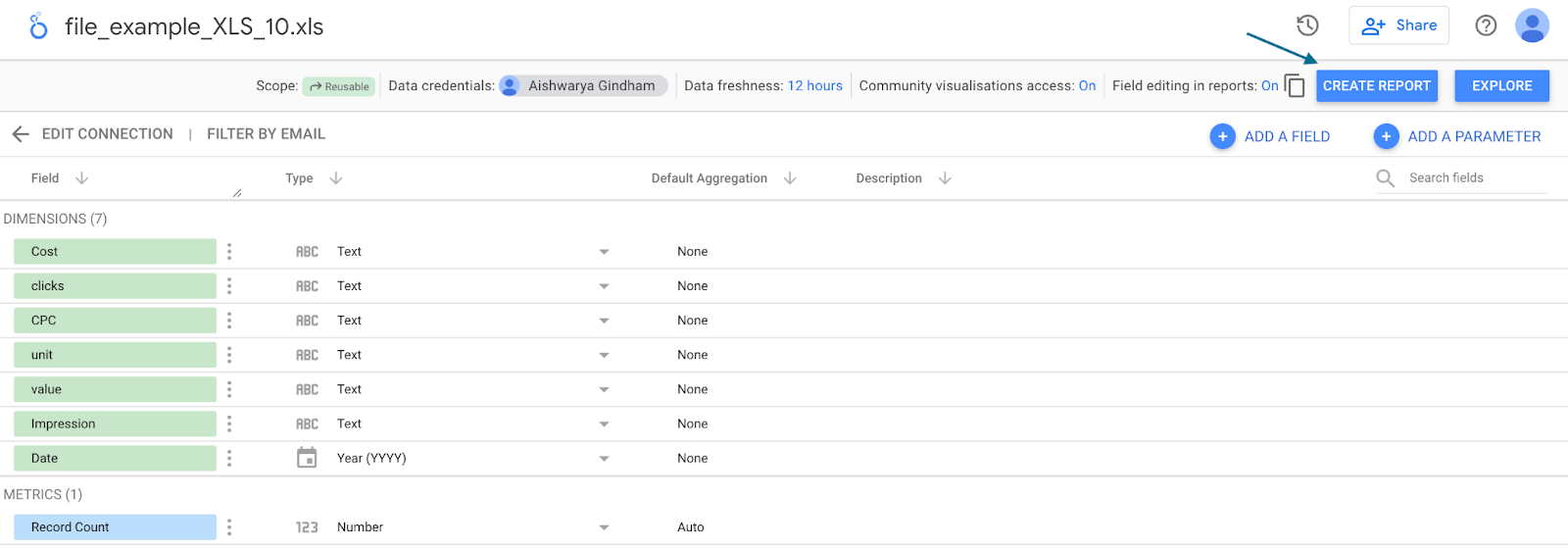The height and width of the screenshot is (549, 1568).
Task: Click the EXPLORE button
Action: [1501, 86]
